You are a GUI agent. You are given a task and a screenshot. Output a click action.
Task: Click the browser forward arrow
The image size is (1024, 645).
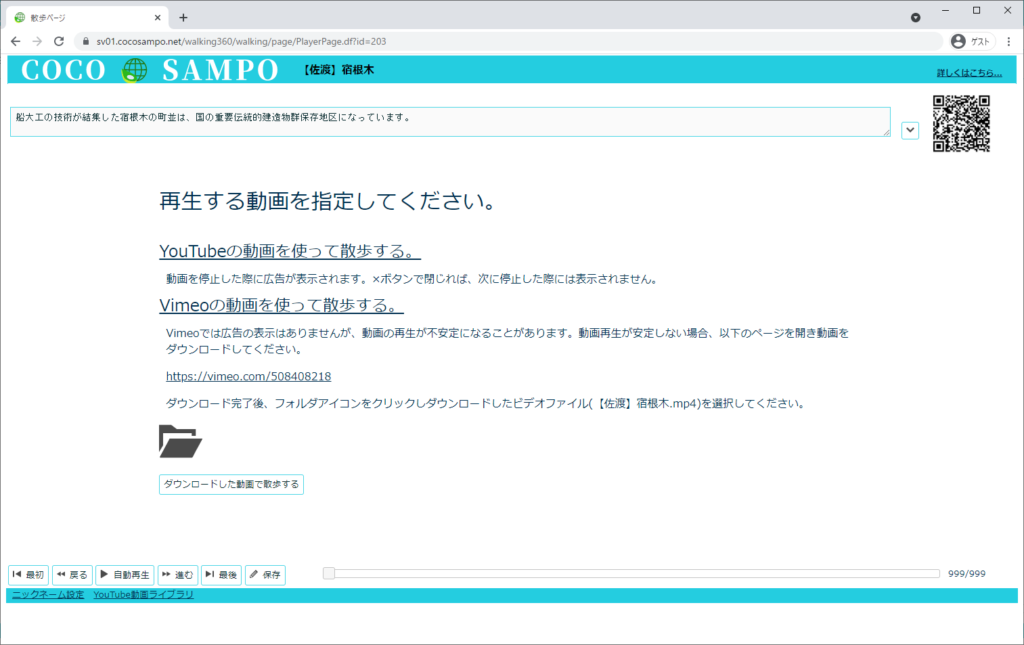37,41
